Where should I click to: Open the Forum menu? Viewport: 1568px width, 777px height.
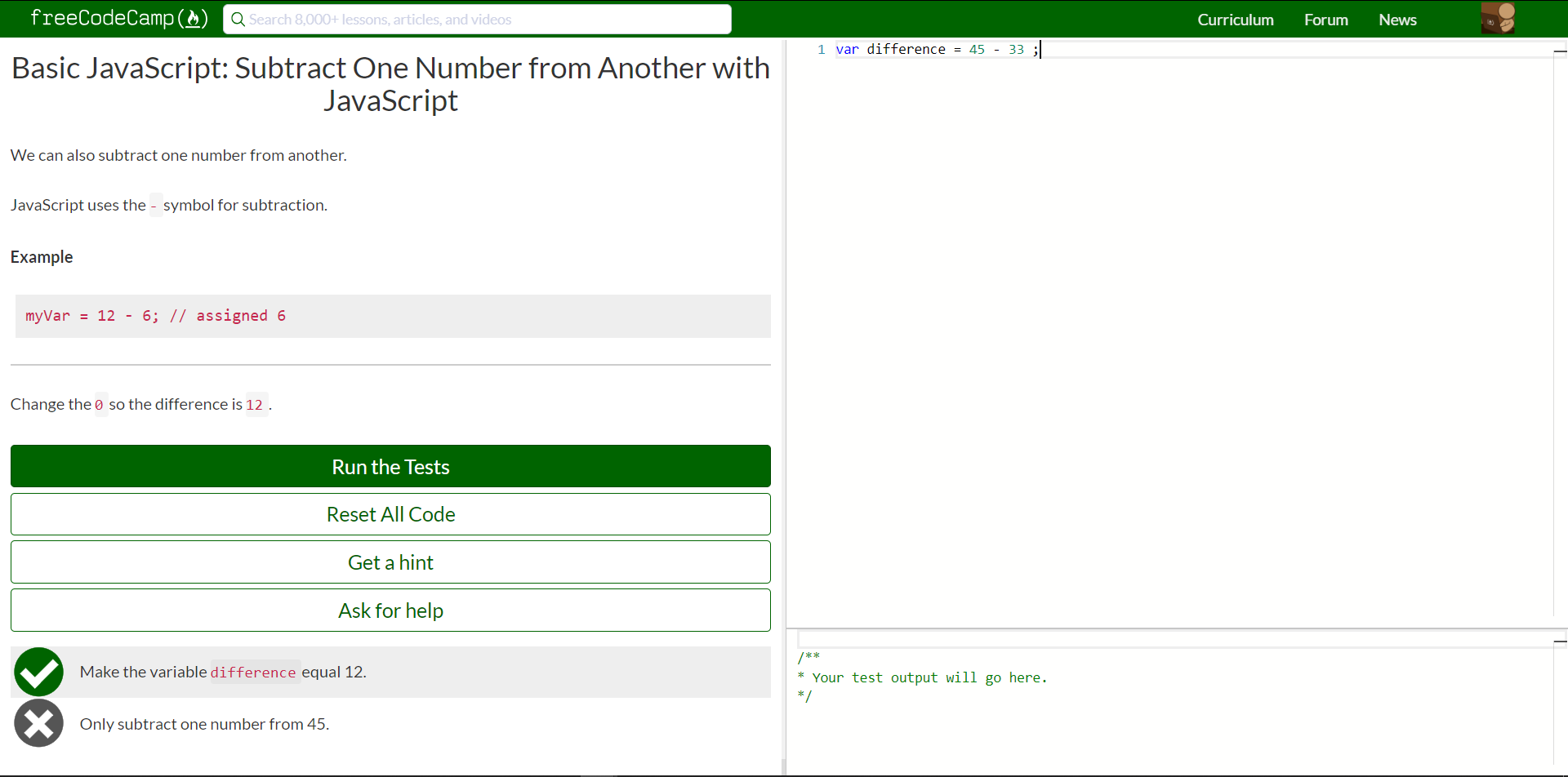click(1325, 20)
